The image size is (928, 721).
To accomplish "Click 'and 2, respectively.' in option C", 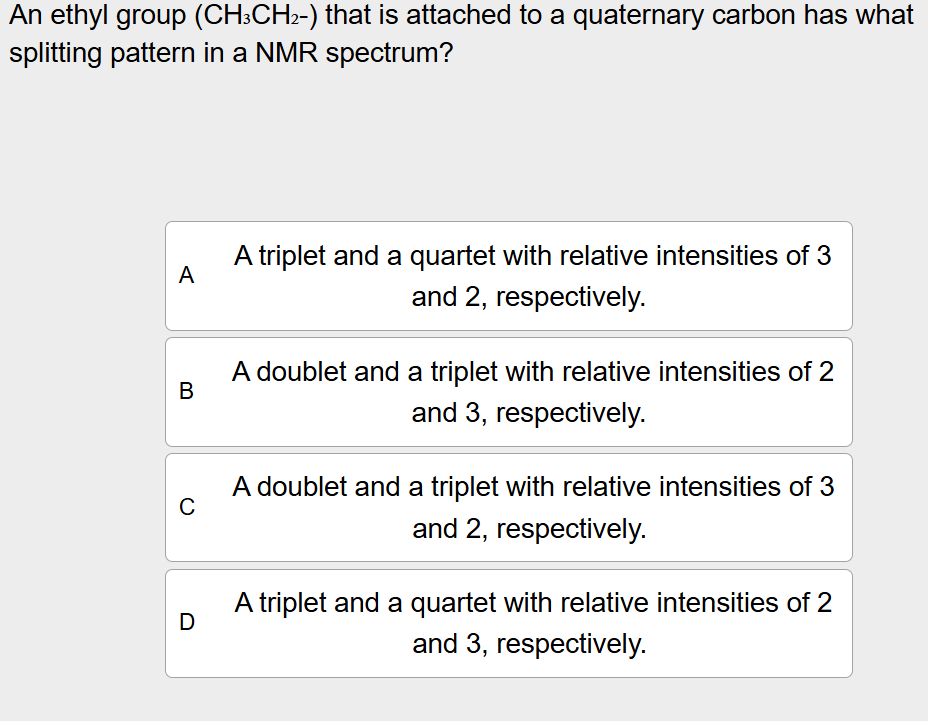I will (x=529, y=529).
